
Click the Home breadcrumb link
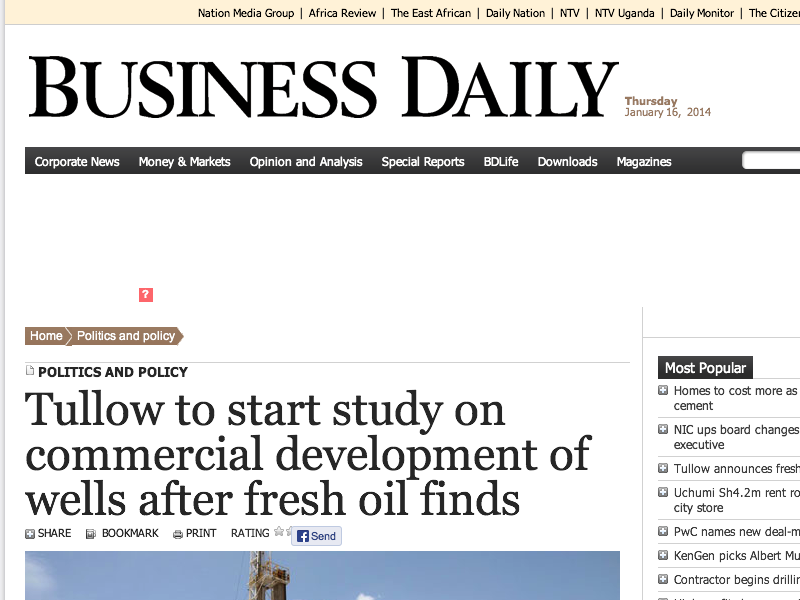coord(46,336)
